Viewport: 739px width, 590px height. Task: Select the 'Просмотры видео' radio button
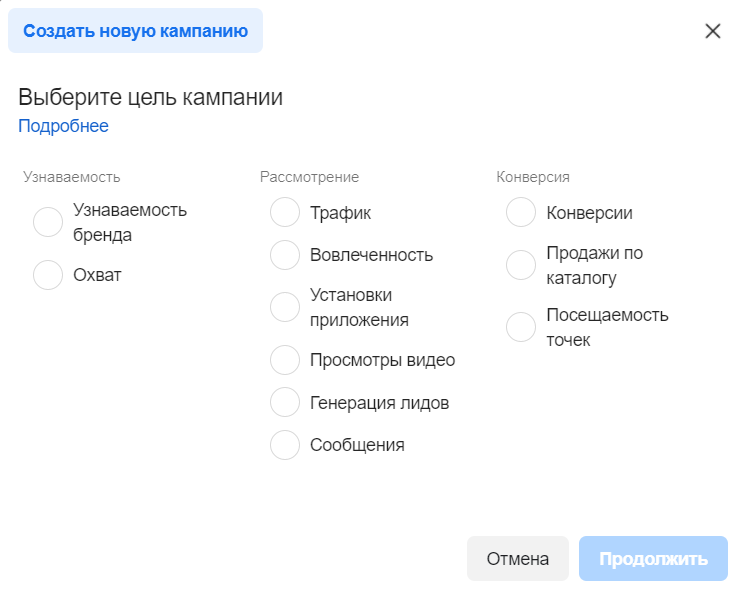(x=285, y=360)
